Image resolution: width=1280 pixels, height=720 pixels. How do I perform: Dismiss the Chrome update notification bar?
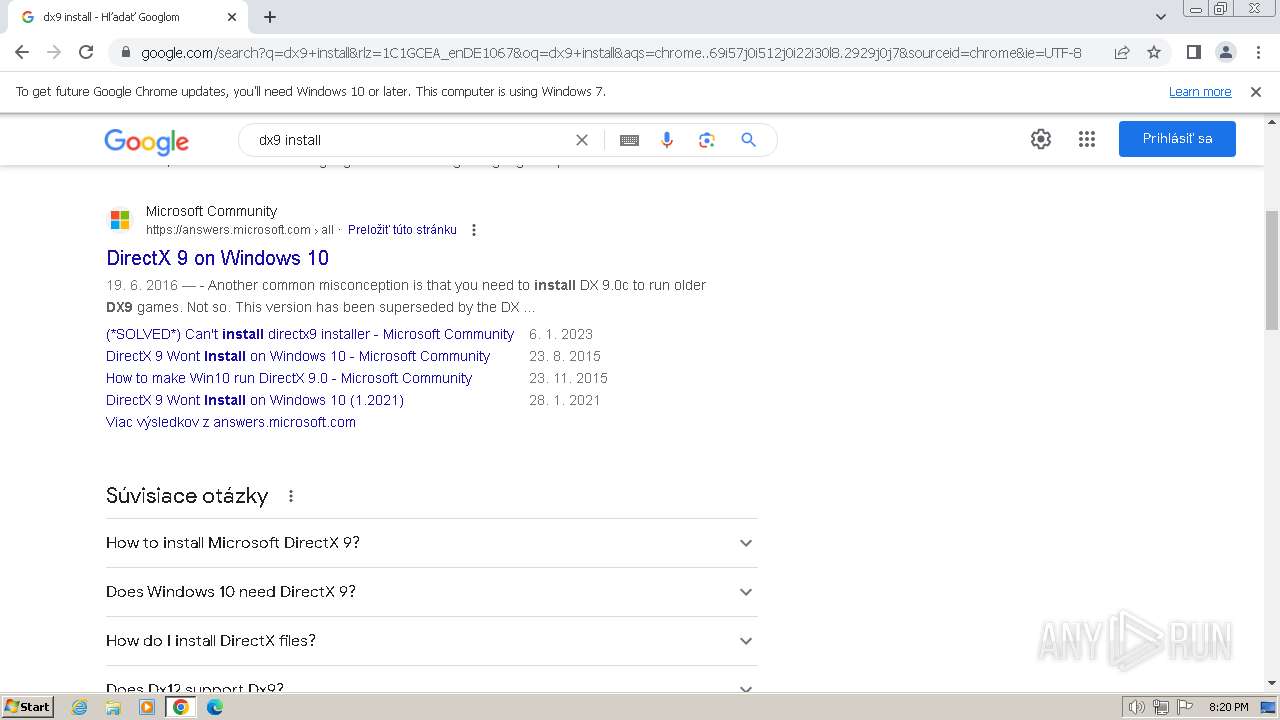(1256, 92)
